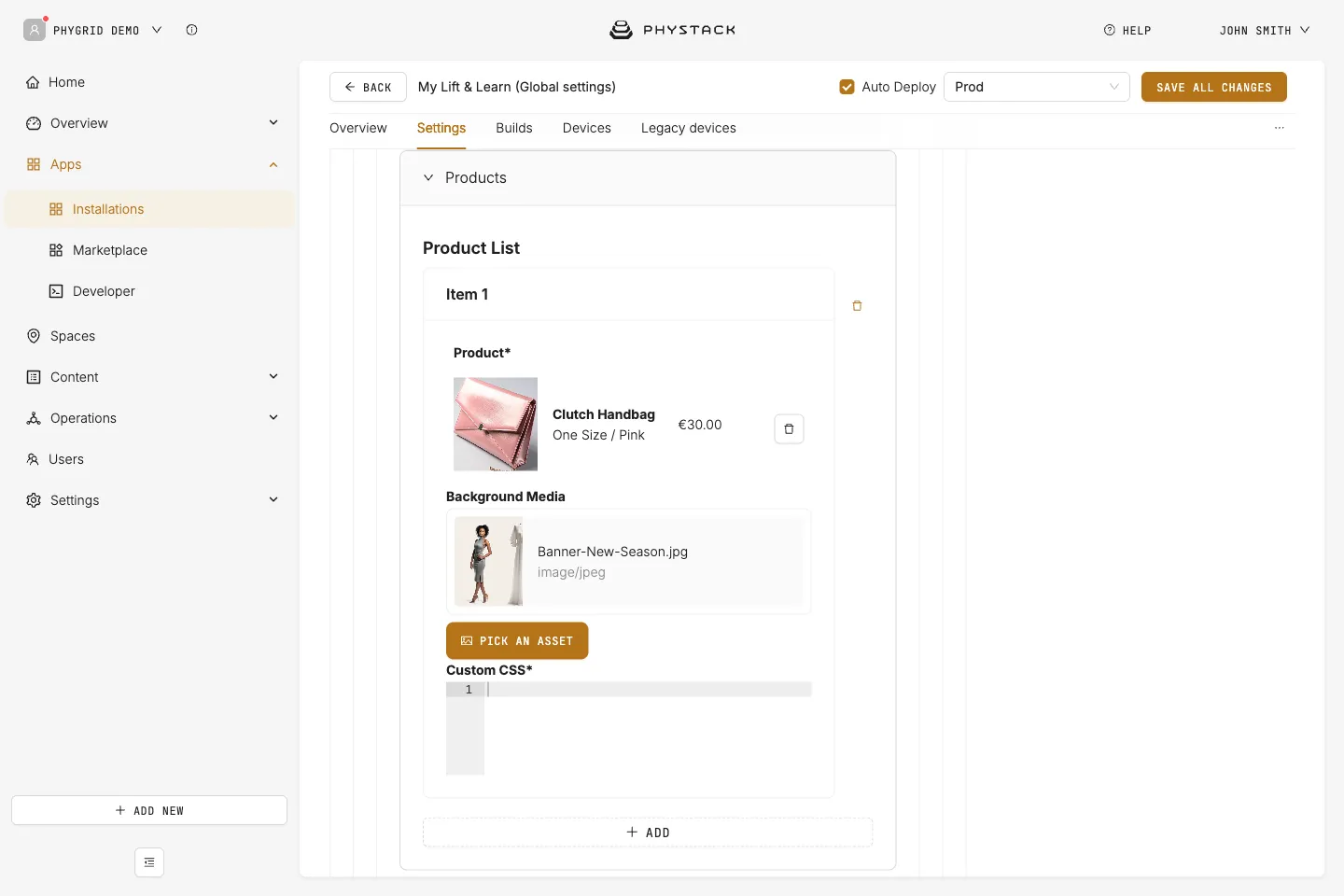Remove the Clutch Handbag product via trash button
The image size is (1344, 896).
(x=789, y=428)
